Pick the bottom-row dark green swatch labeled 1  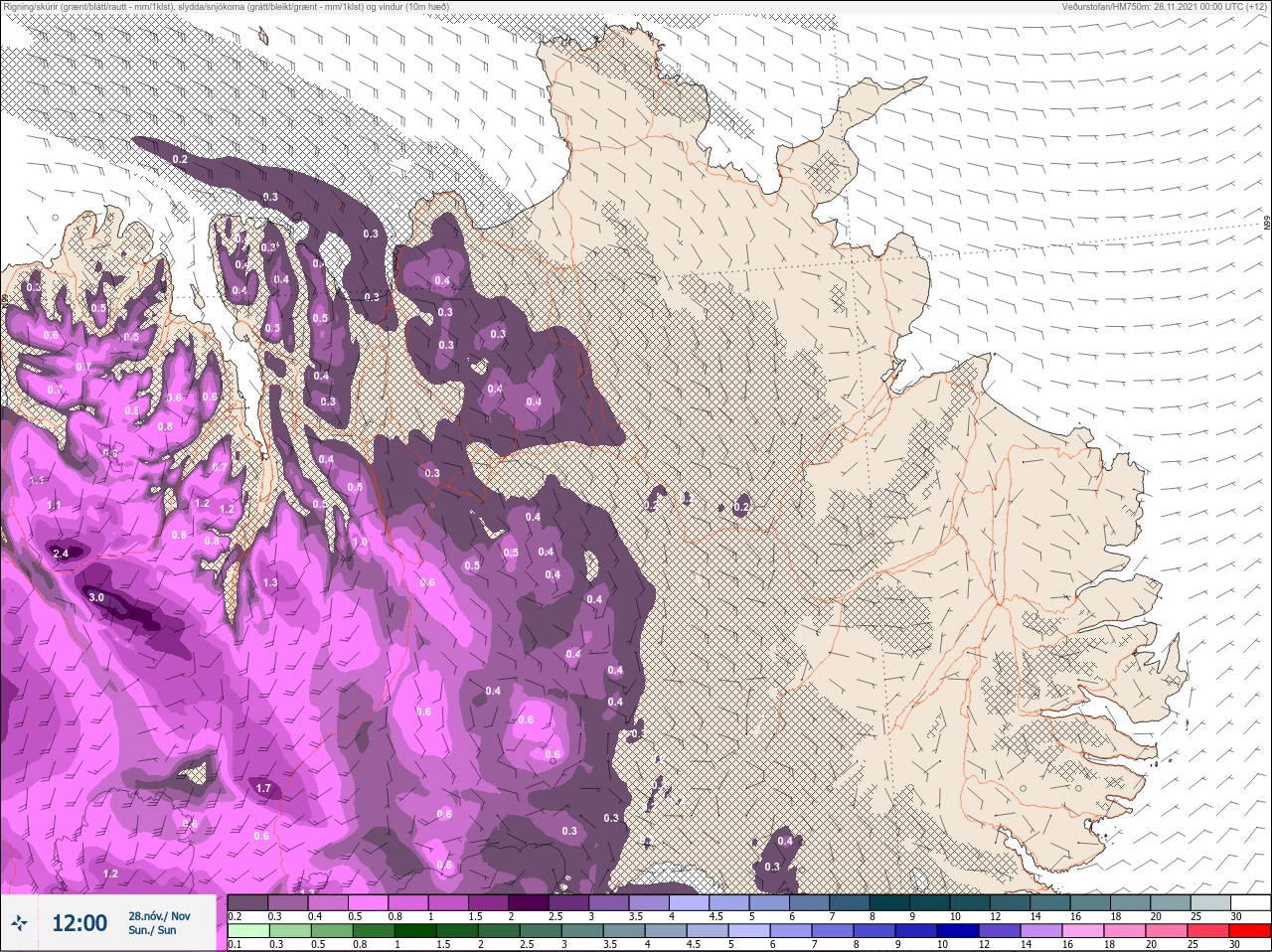(416, 931)
